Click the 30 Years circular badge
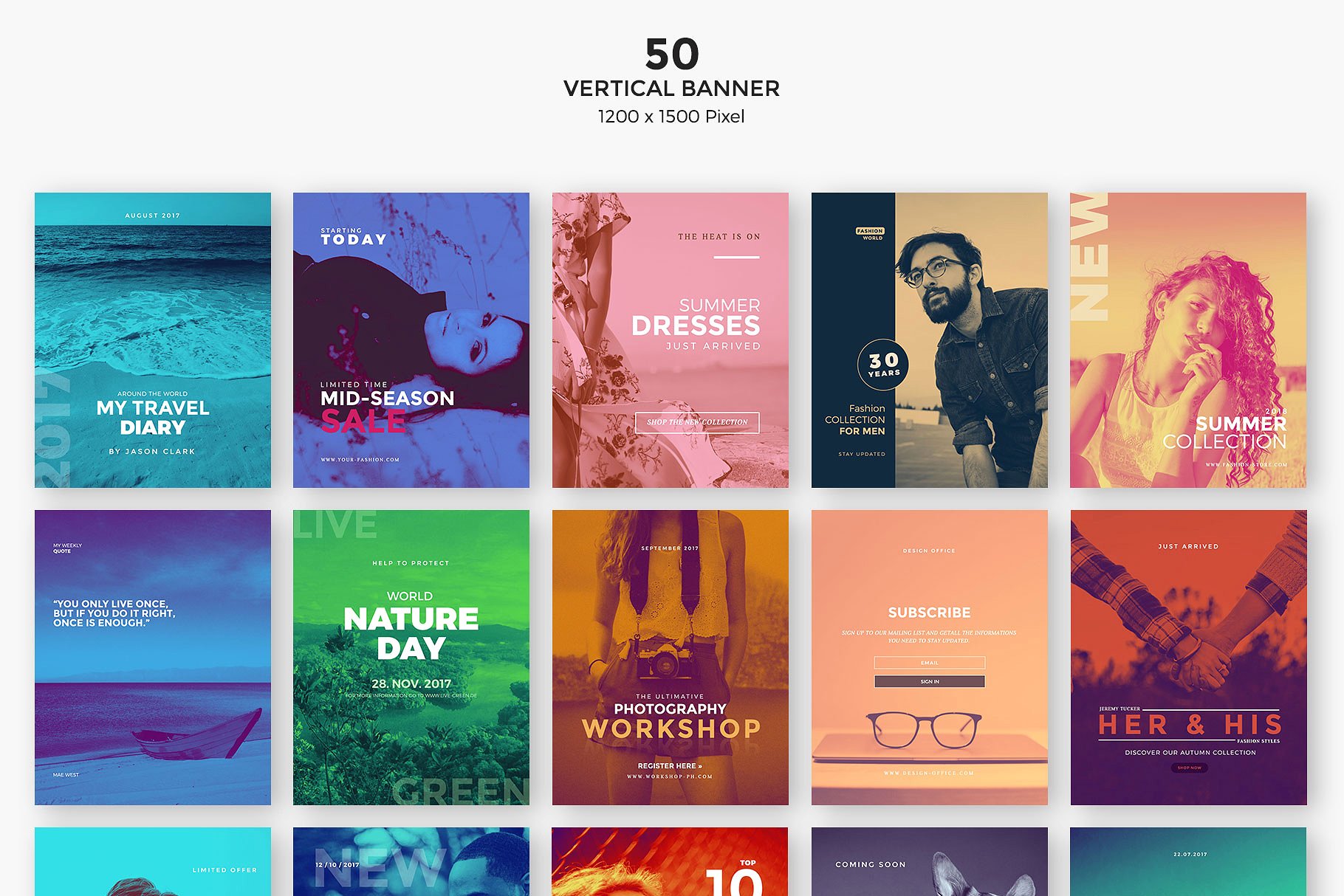 (883, 365)
